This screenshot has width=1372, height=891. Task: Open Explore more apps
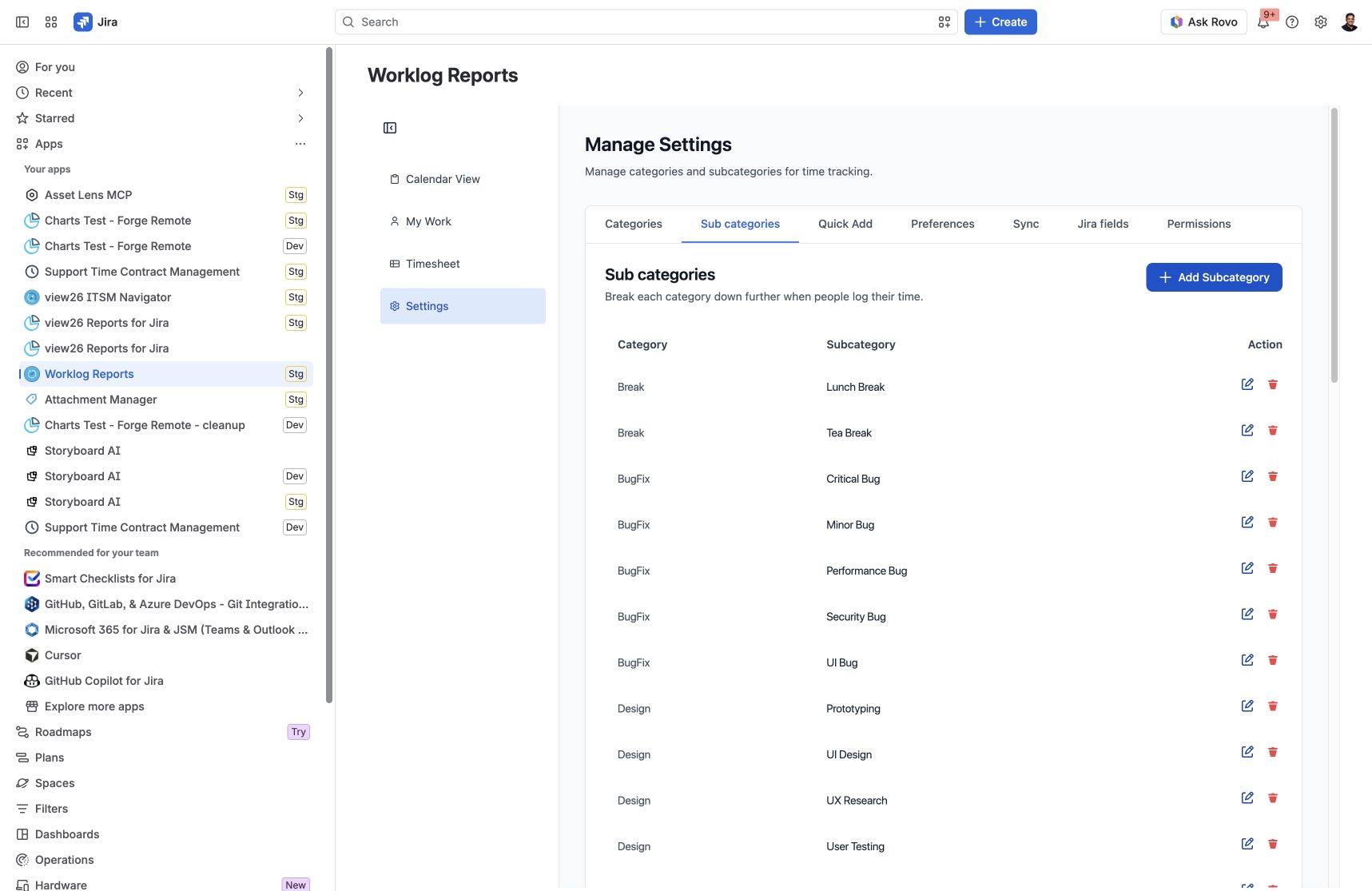pyautogui.click(x=165, y=706)
